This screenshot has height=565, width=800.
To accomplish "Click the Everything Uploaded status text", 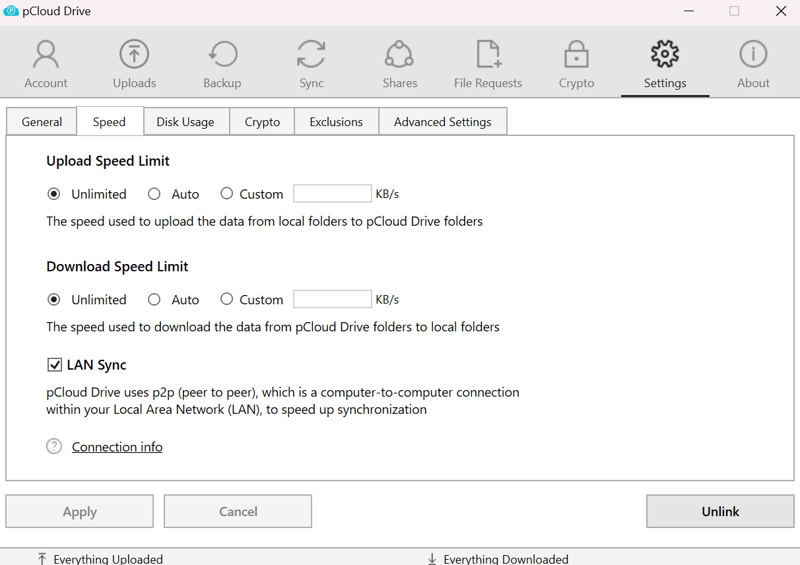I will (108, 559).
